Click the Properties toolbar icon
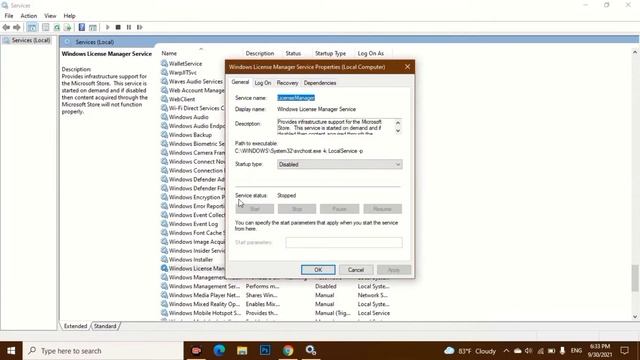640x360 pixels. (x=45, y=27)
